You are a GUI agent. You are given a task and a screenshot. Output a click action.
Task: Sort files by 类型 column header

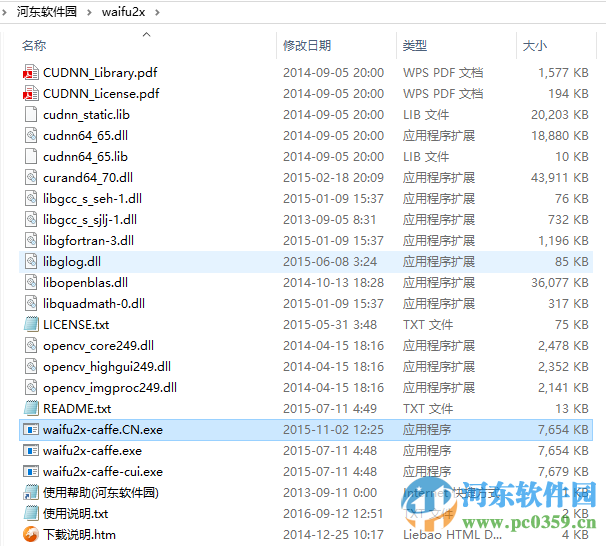[415, 46]
